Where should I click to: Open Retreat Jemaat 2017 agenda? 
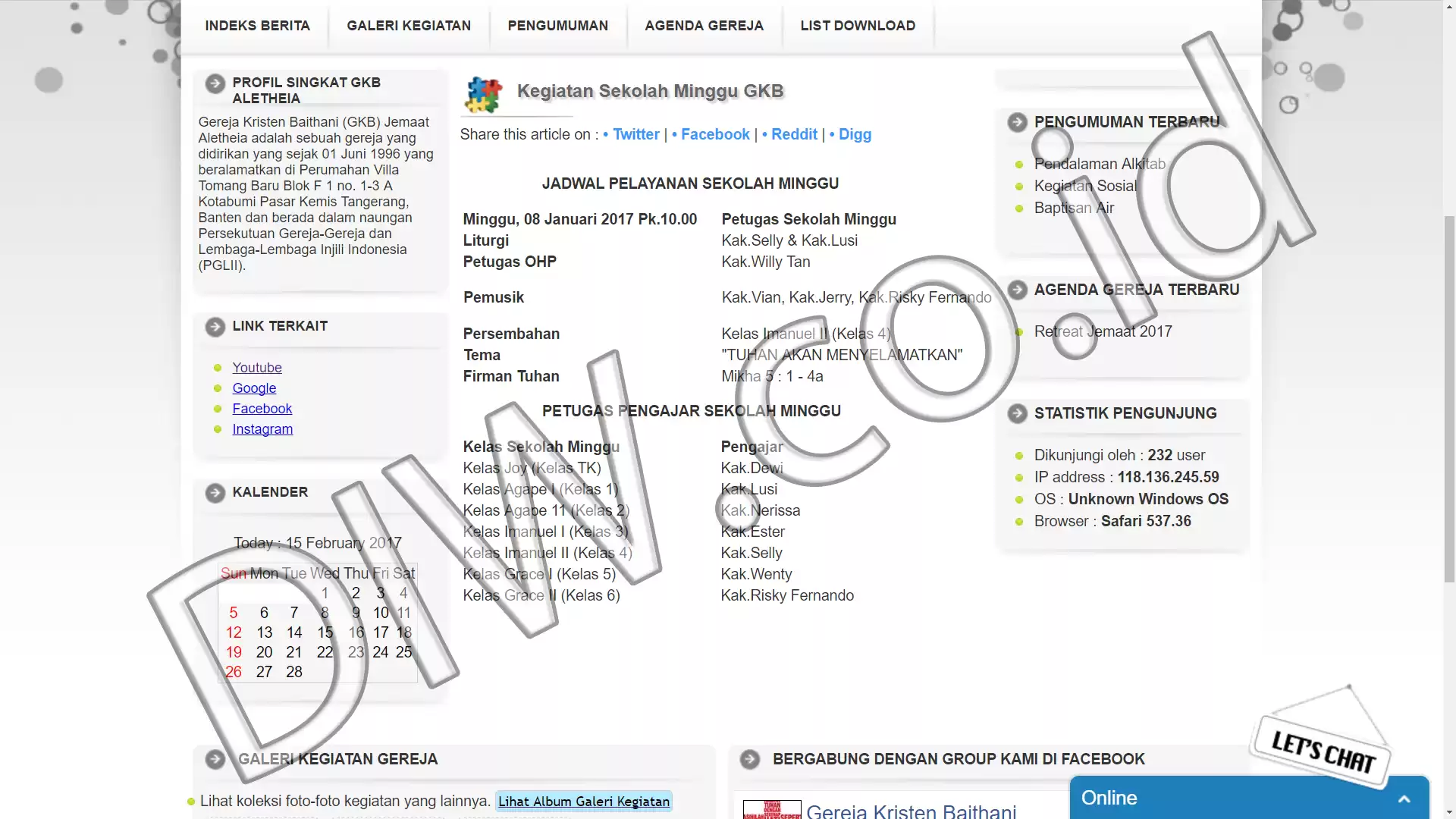point(1103,331)
